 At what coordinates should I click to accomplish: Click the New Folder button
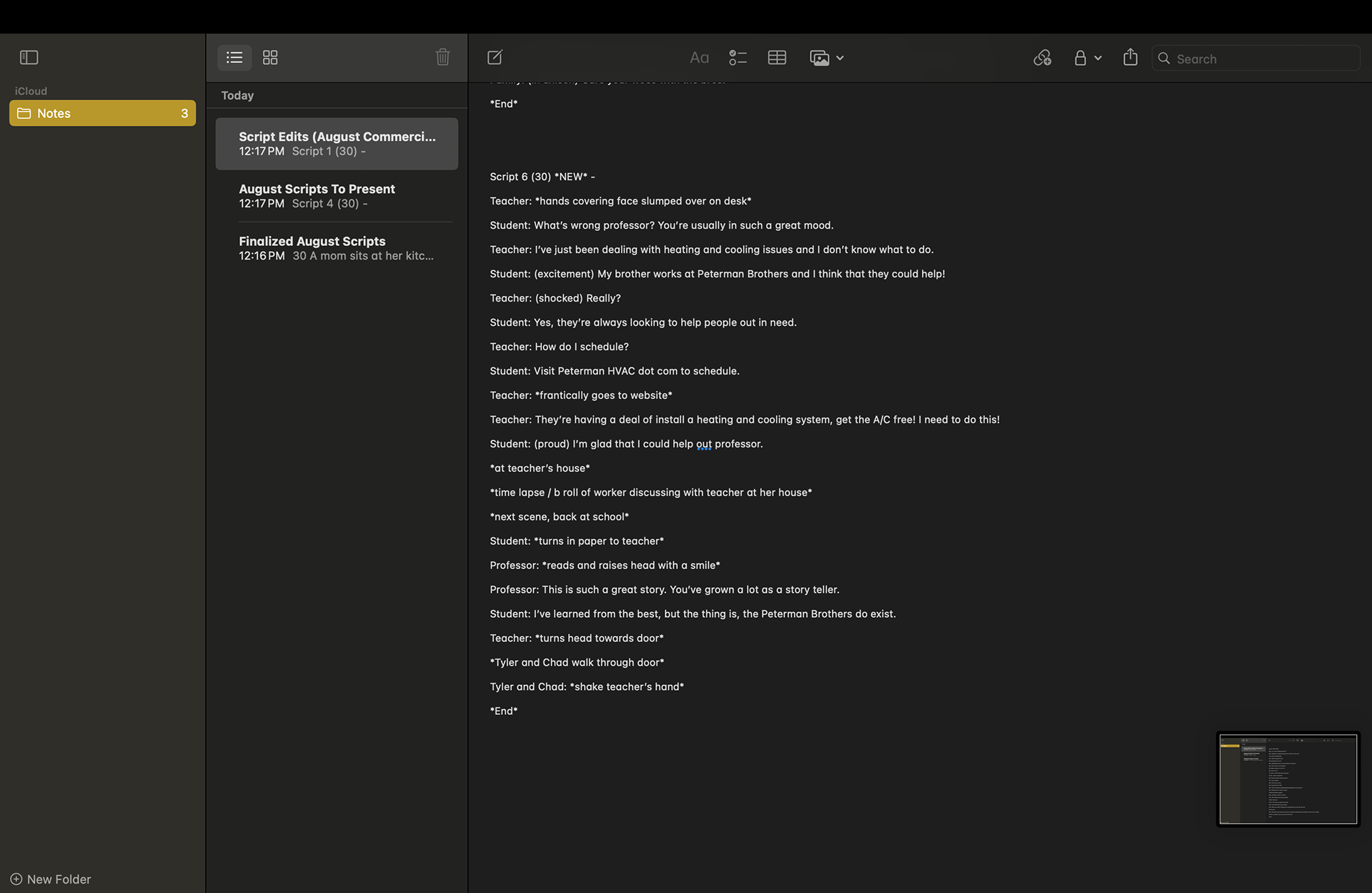[51, 879]
